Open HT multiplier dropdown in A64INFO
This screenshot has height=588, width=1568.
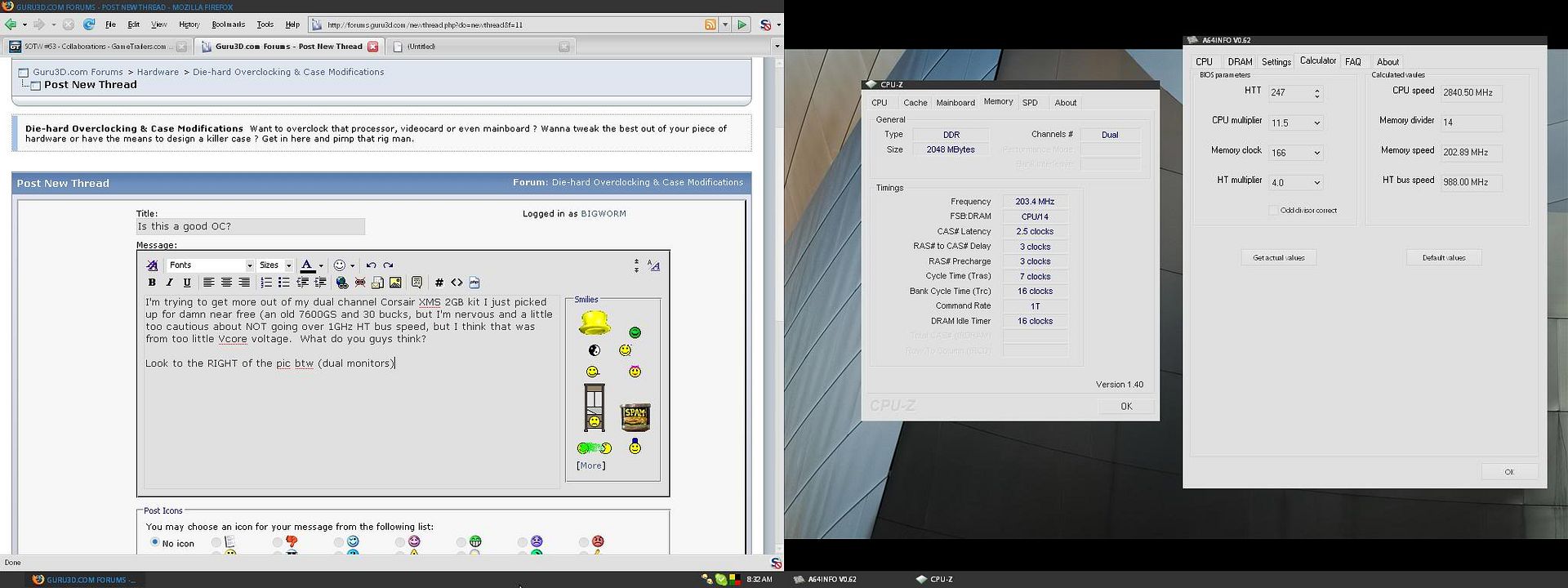coord(1316,183)
